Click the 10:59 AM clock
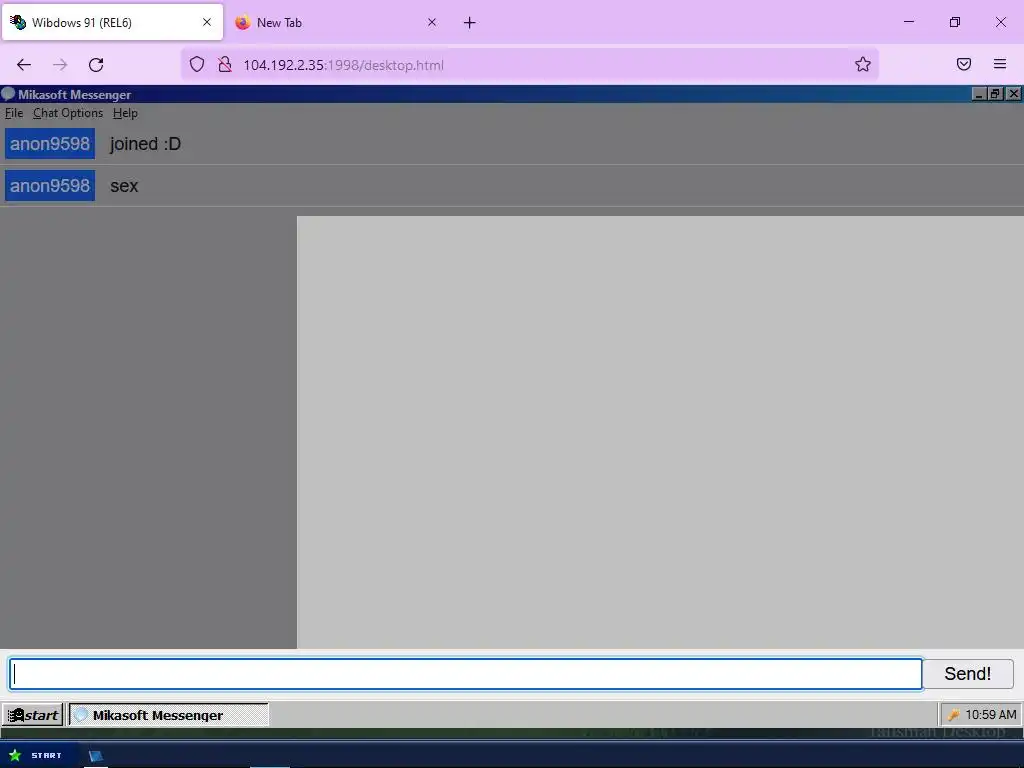Image resolution: width=1024 pixels, height=768 pixels. pyautogui.click(x=991, y=715)
